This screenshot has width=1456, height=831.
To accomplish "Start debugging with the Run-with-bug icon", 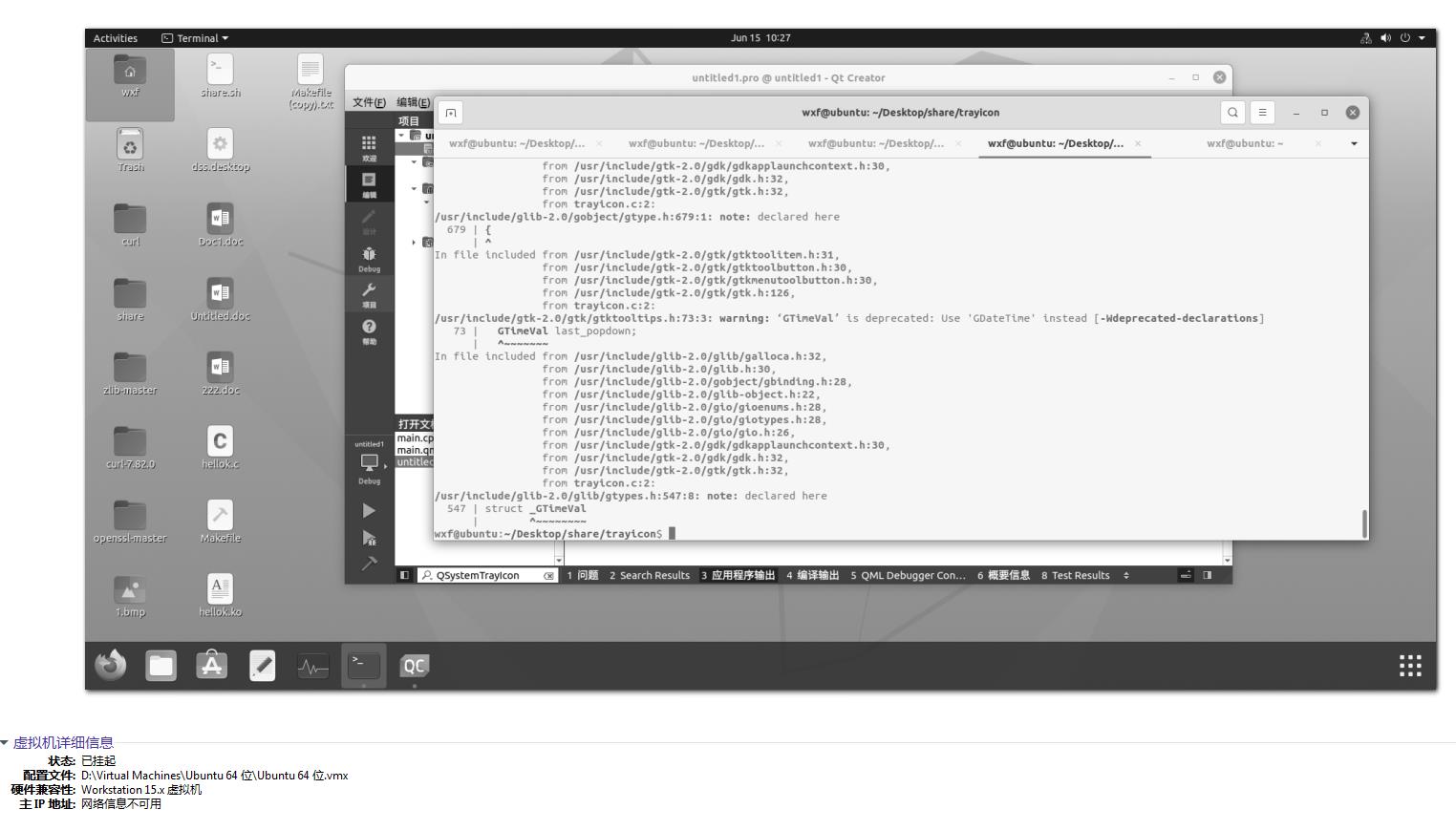I will [369, 538].
